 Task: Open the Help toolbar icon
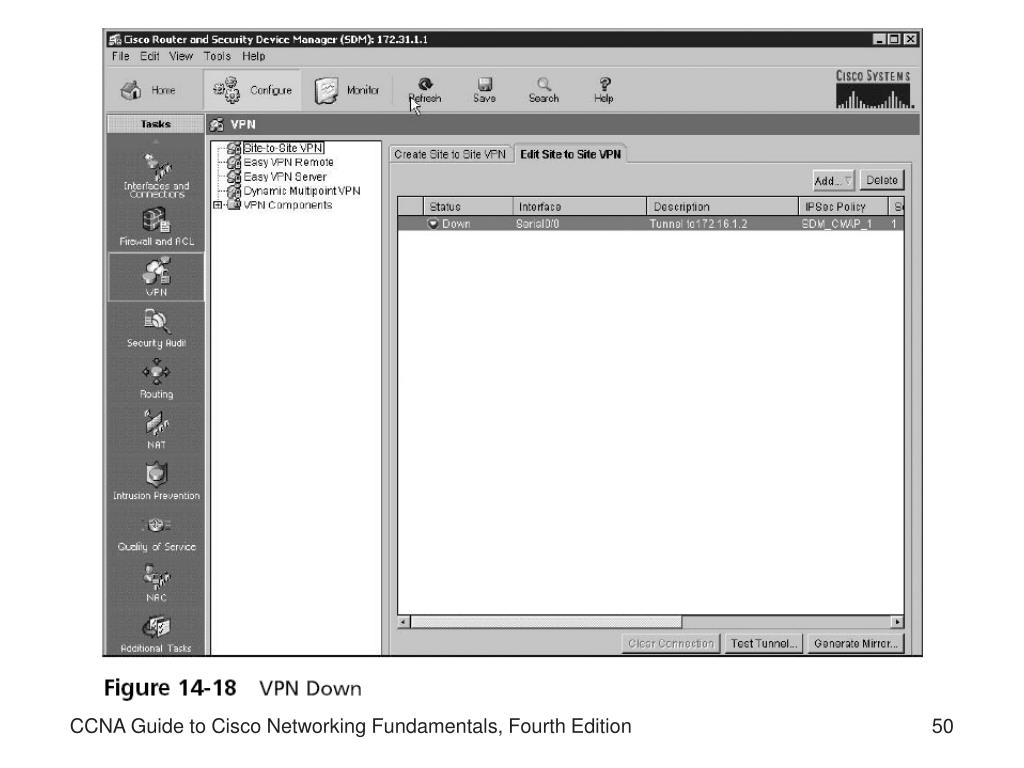click(604, 90)
